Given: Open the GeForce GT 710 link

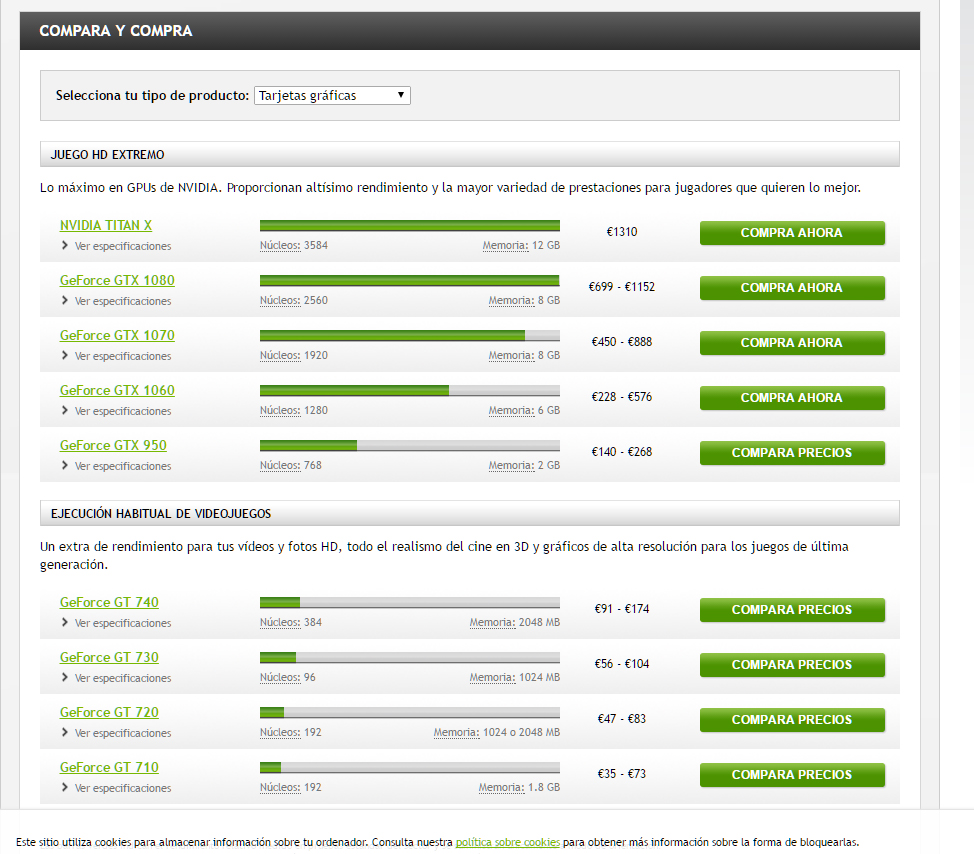Looking at the screenshot, I should pos(109,767).
